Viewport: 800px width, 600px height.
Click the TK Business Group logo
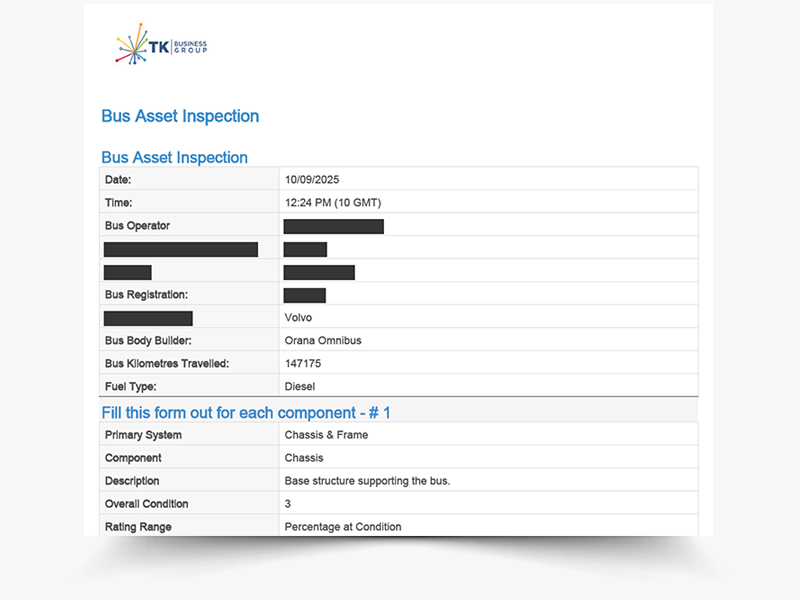click(x=160, y=45)
